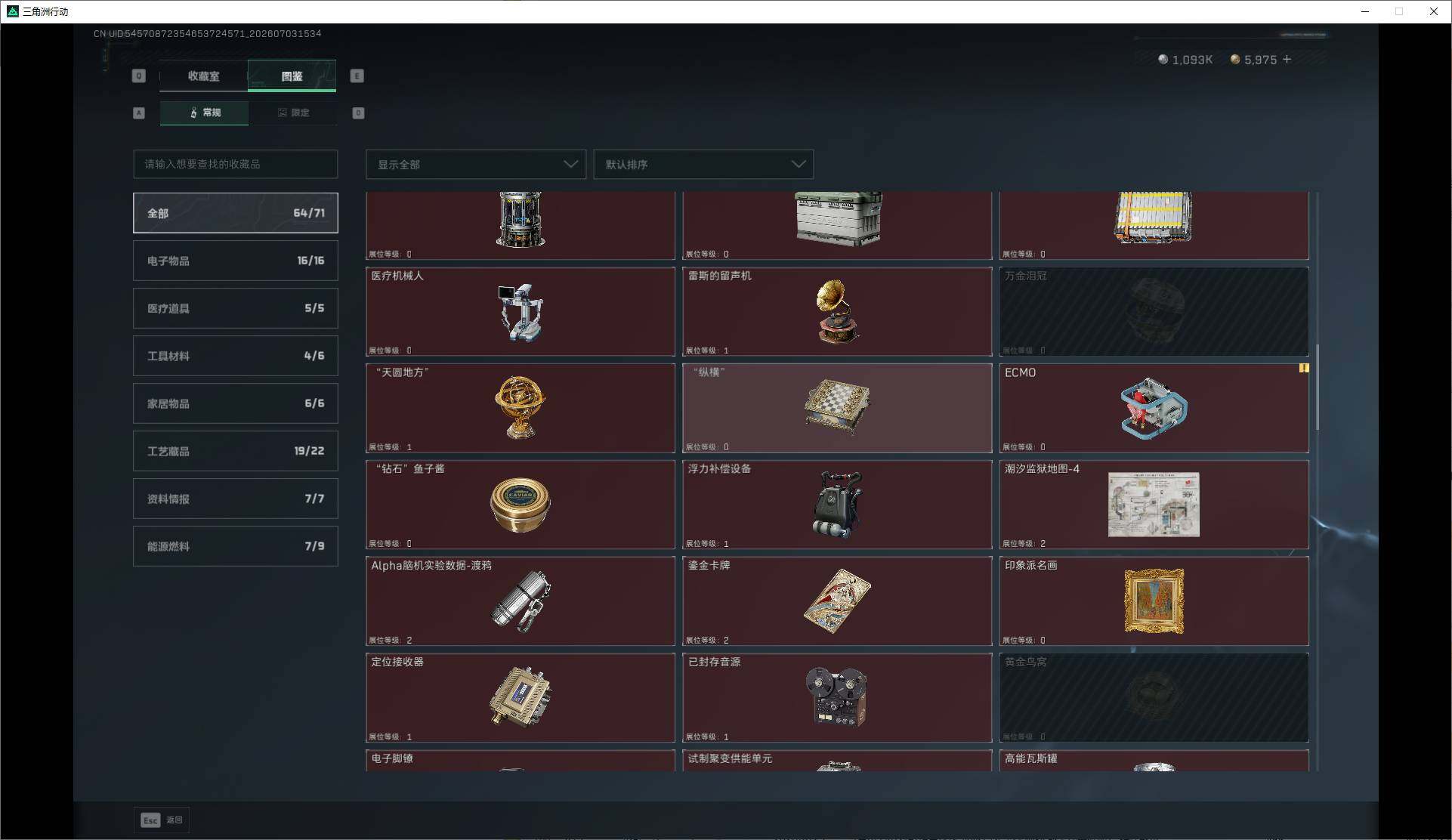This screenshot has height=840, width=1452.
Task: Select the gramophone 雷斯的留声机 icon
Action: tap(837, 312)
